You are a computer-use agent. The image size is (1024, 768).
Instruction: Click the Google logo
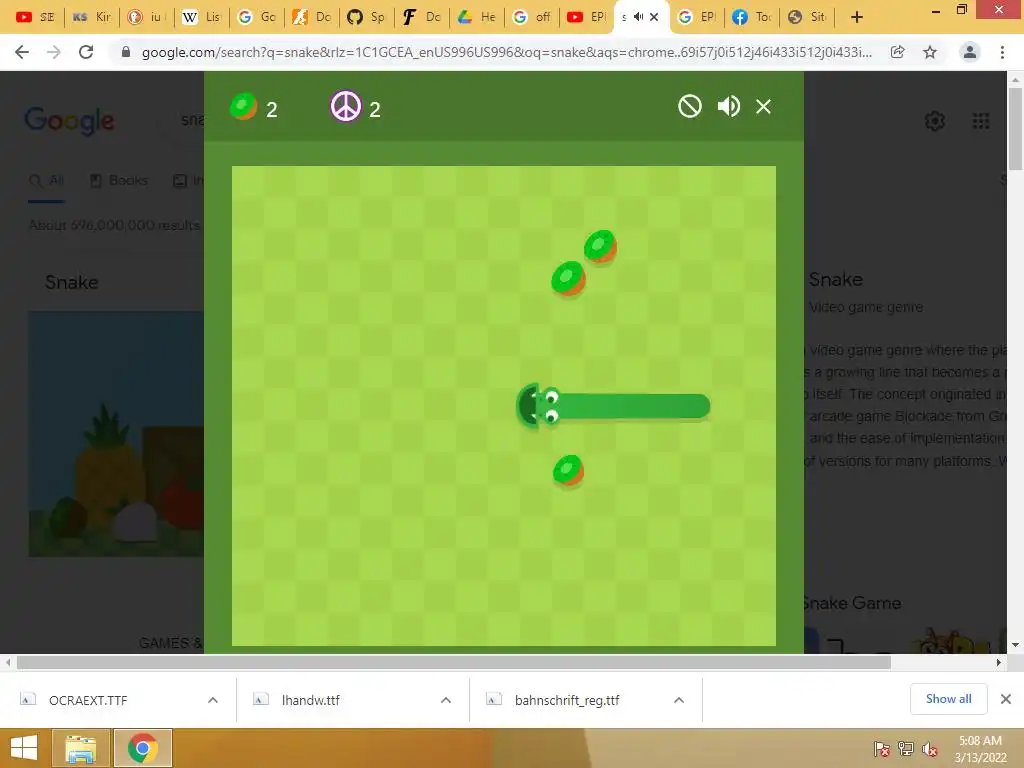click(x=69, y=121)
